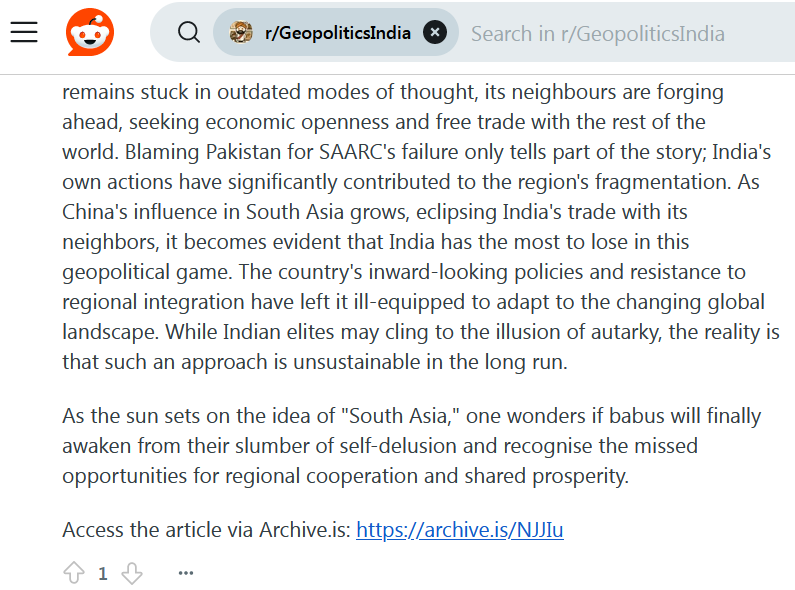This screenshot has width=795, height=590.
Task: Click the r/GeopoliticsIndia community avatar in search
Action: [x=240, y=33]
